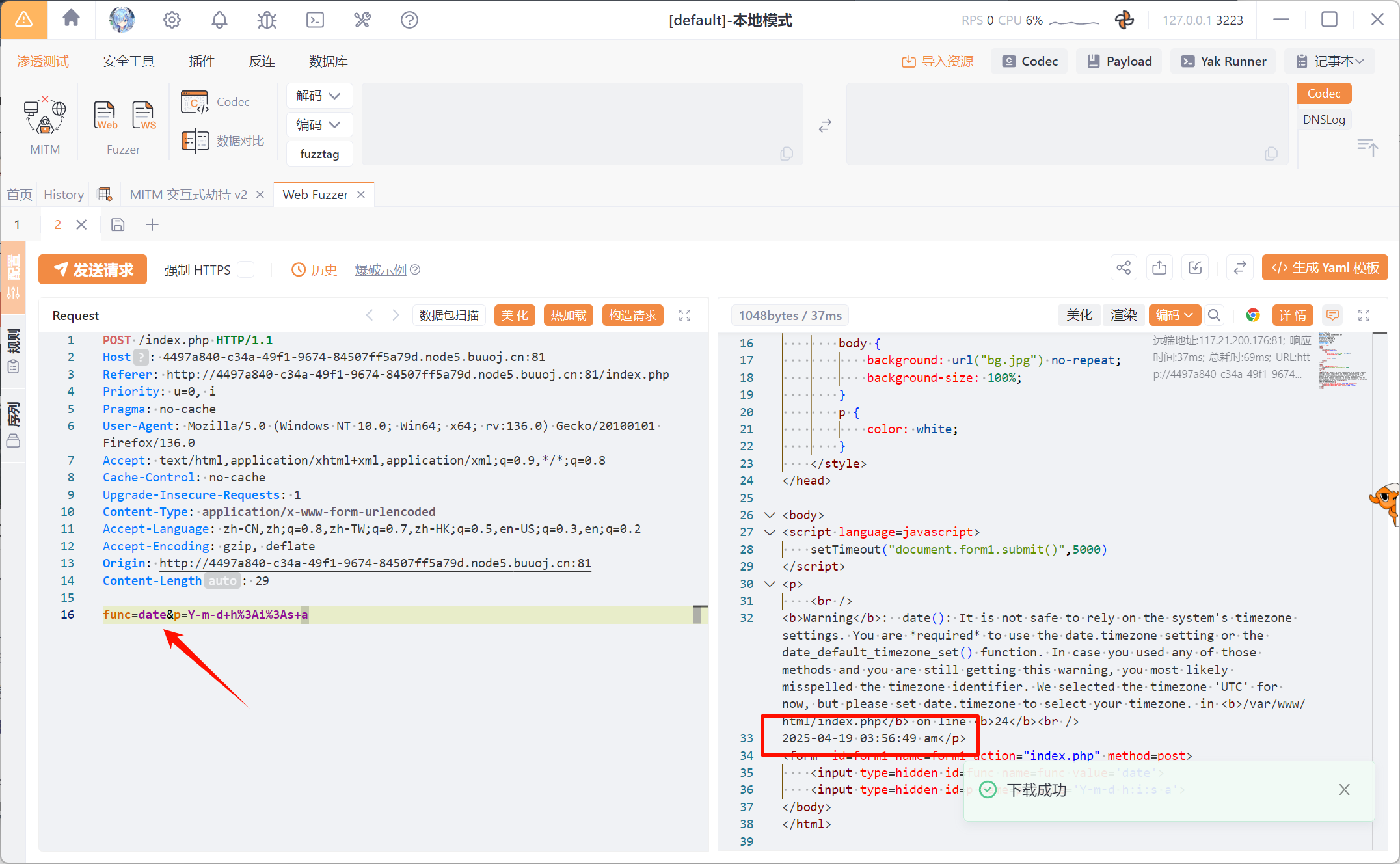Click the bug report icon
Viewport: 1400px width, 864px height.
pyautogui.click(x=267, y=20)
